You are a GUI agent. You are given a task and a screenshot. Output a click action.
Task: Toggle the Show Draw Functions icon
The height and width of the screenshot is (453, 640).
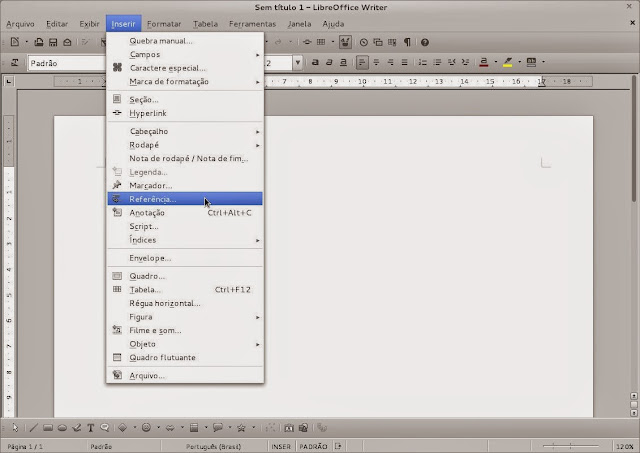(345, 42)
